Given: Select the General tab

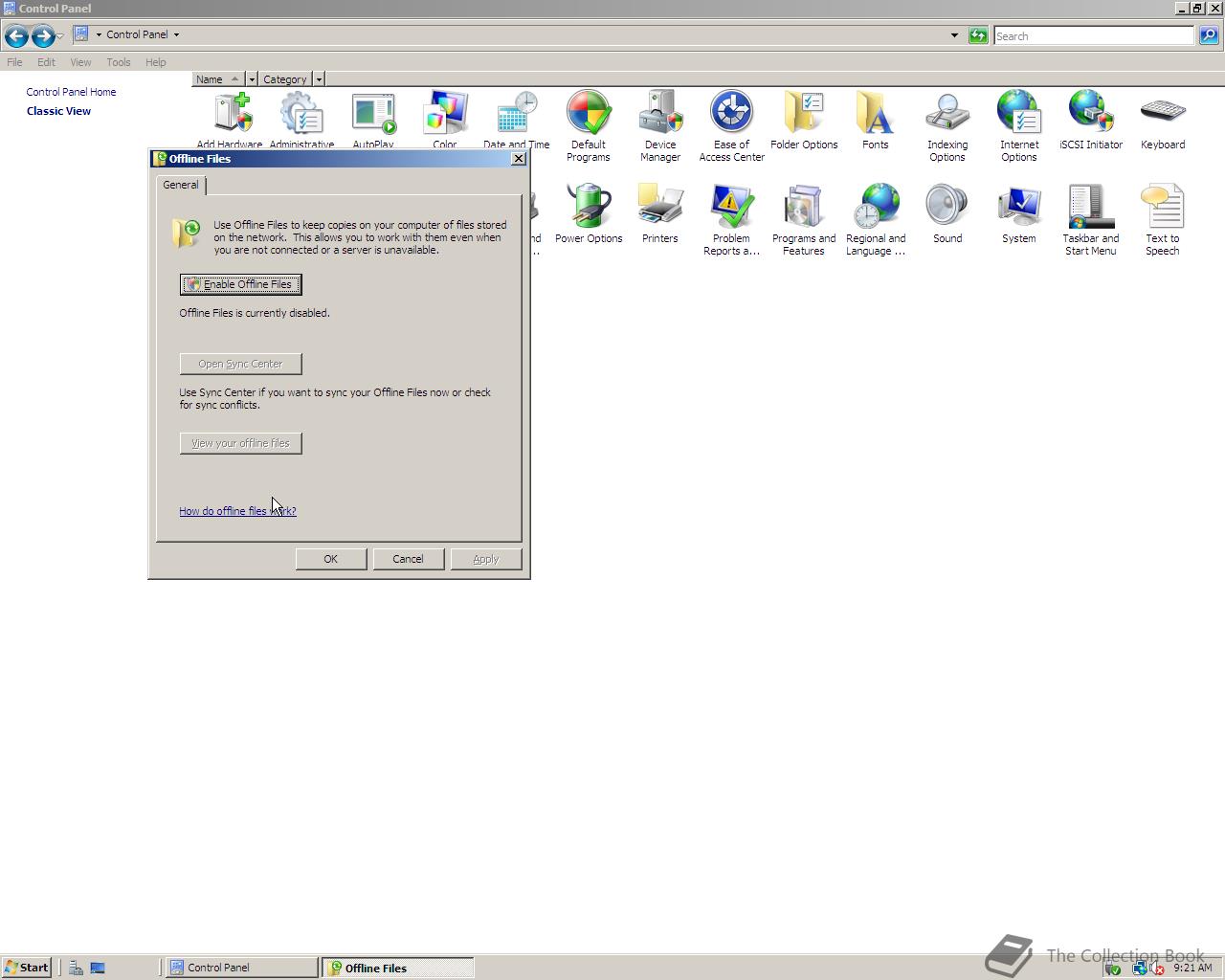Looking at the screenshot, I should coord(181,185).
